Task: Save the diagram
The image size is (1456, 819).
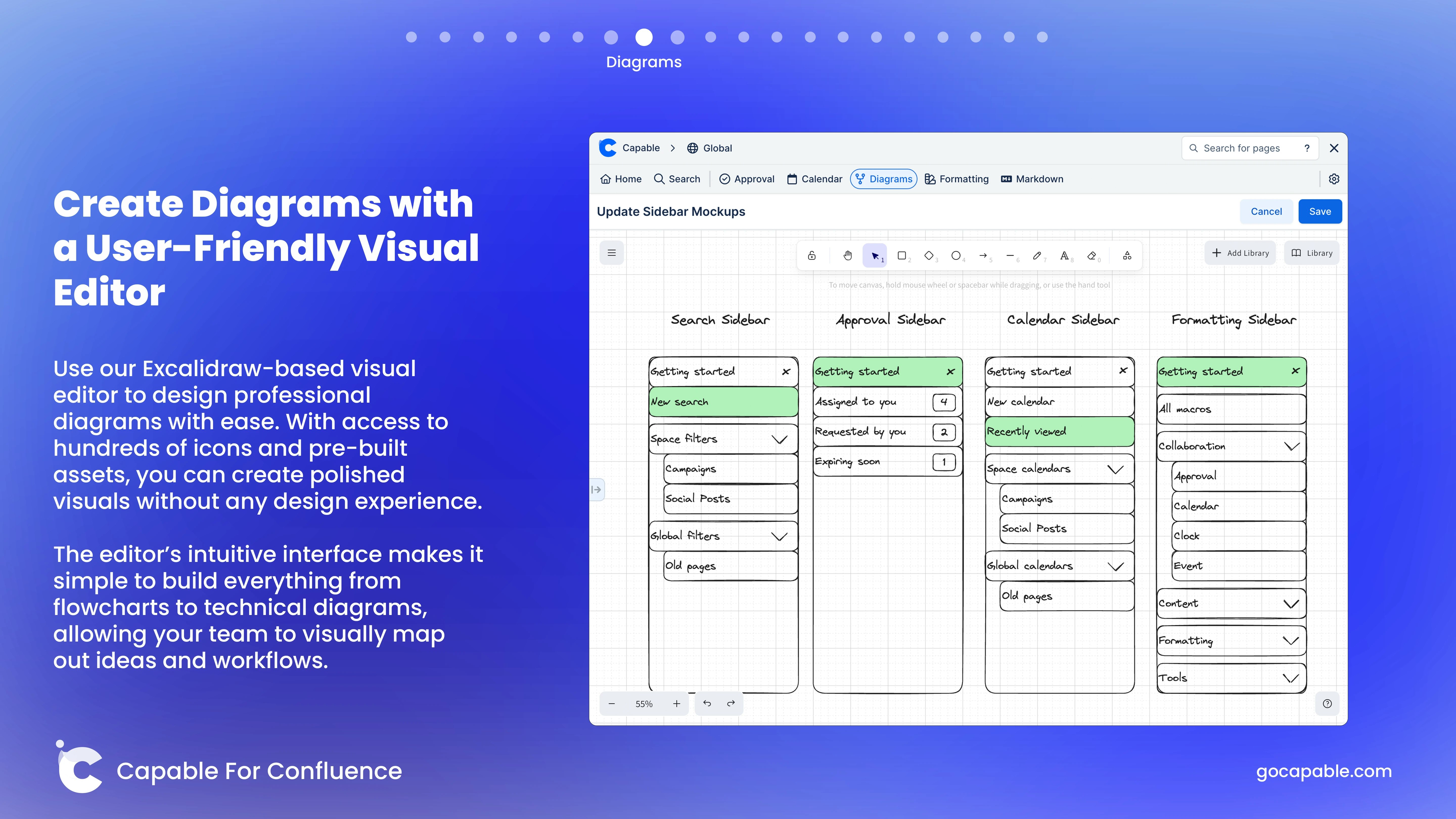Action: (x=1320, y=211)
